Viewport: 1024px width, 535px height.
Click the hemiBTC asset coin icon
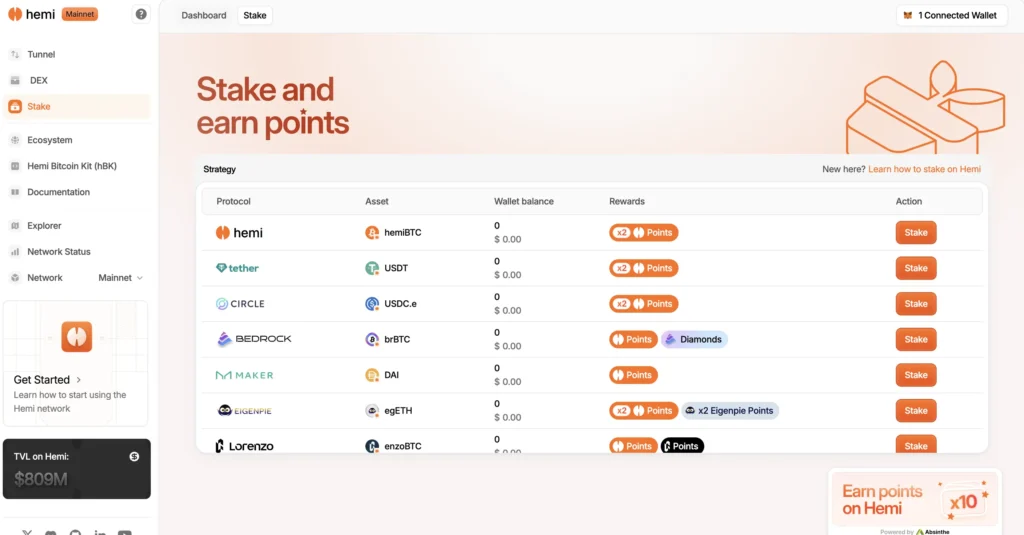(x=372, y=233)
